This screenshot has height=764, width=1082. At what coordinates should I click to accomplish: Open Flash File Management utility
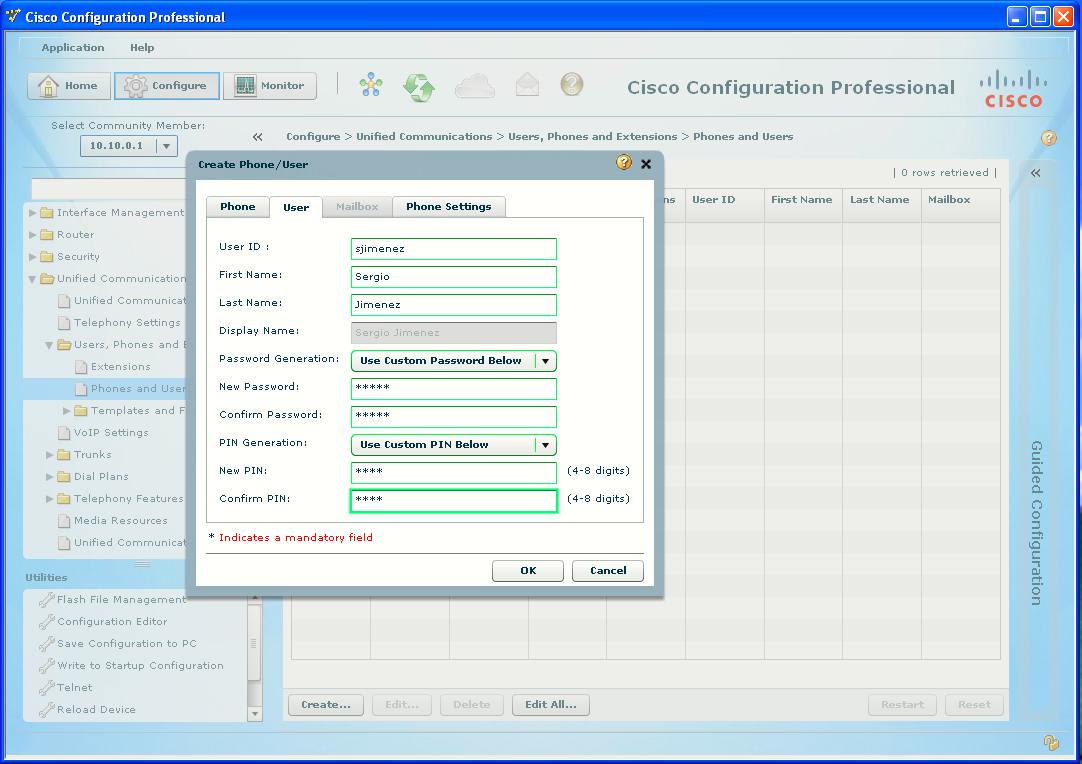point(121,600)
